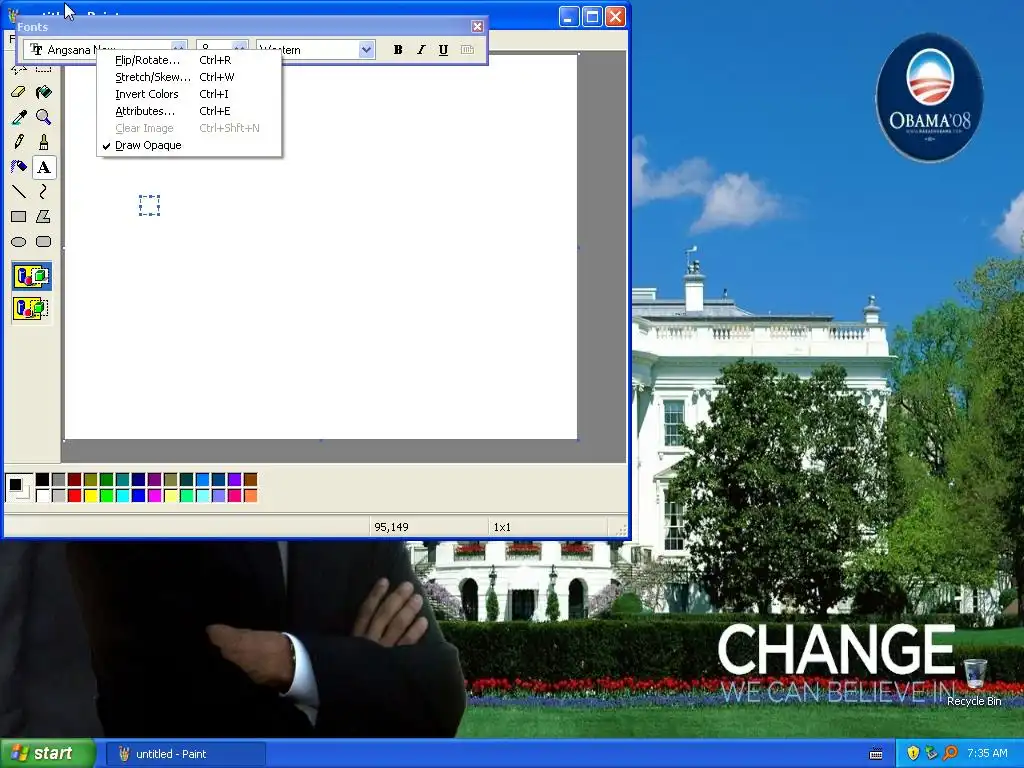Toggle Bold in the Fonts toolbar
Viewport: 1024px width, 768px height.
[398, 50]
